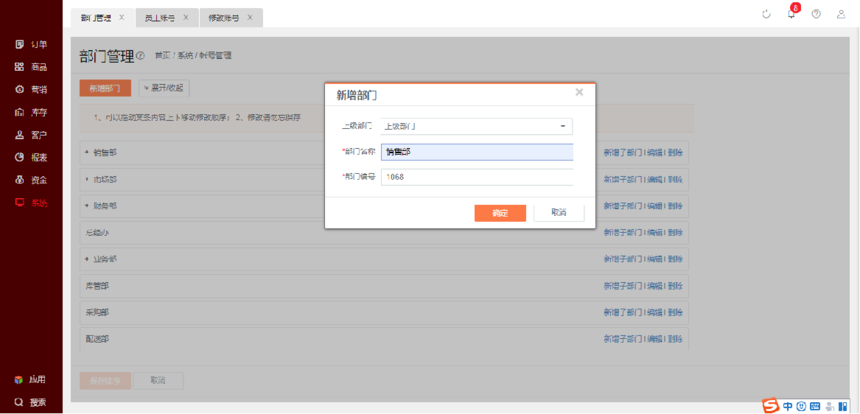This screenshot has width=860, height=414.
Task: Click the 部门编号 field showing 1068
Action: tap(476, 177)
